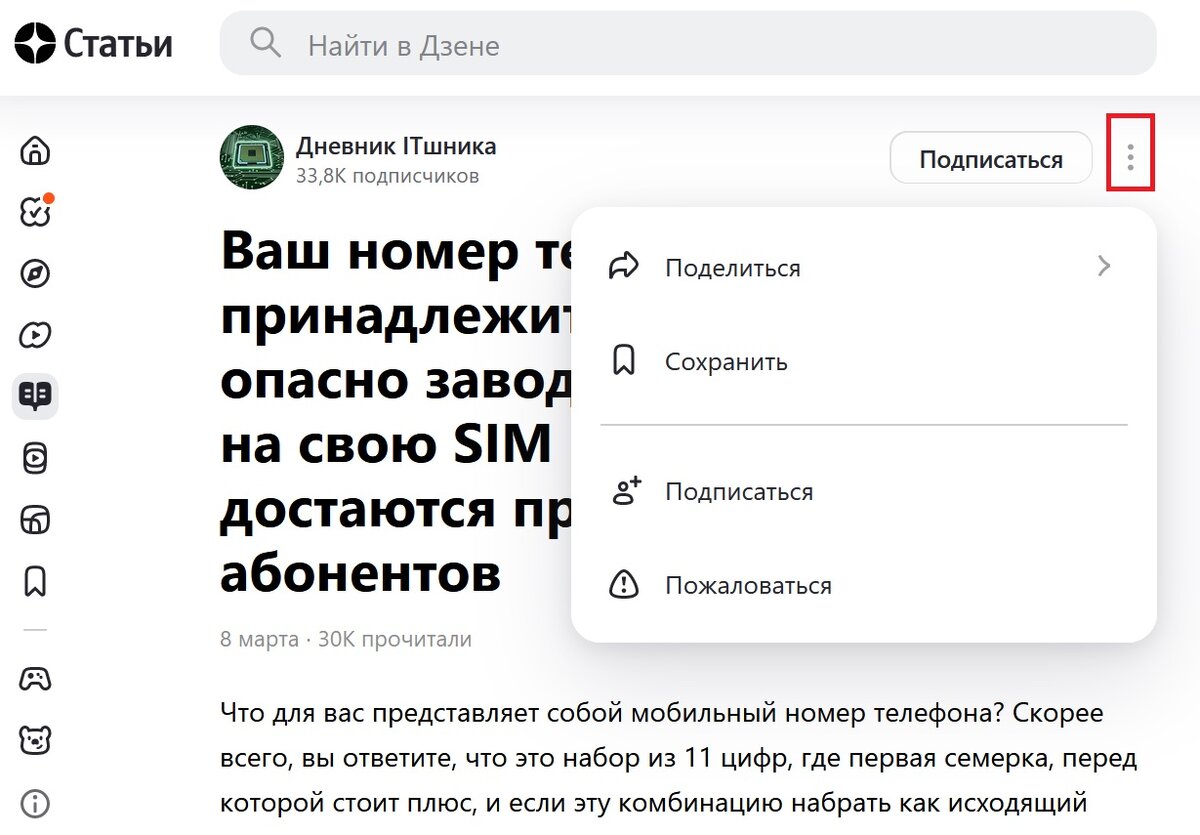The height and width of the screenshot is (835, 1200).
Task: Expand the Поделиться share submenu chevron
Action: click(x=1103, y=266)
